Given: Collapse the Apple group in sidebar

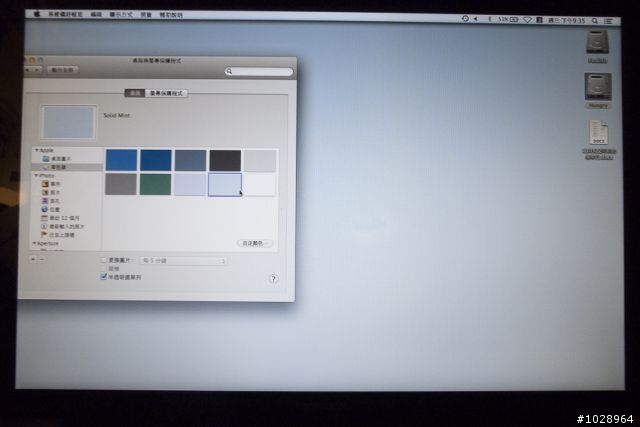Looking at the screenshot, I should [x=37, y=150].
